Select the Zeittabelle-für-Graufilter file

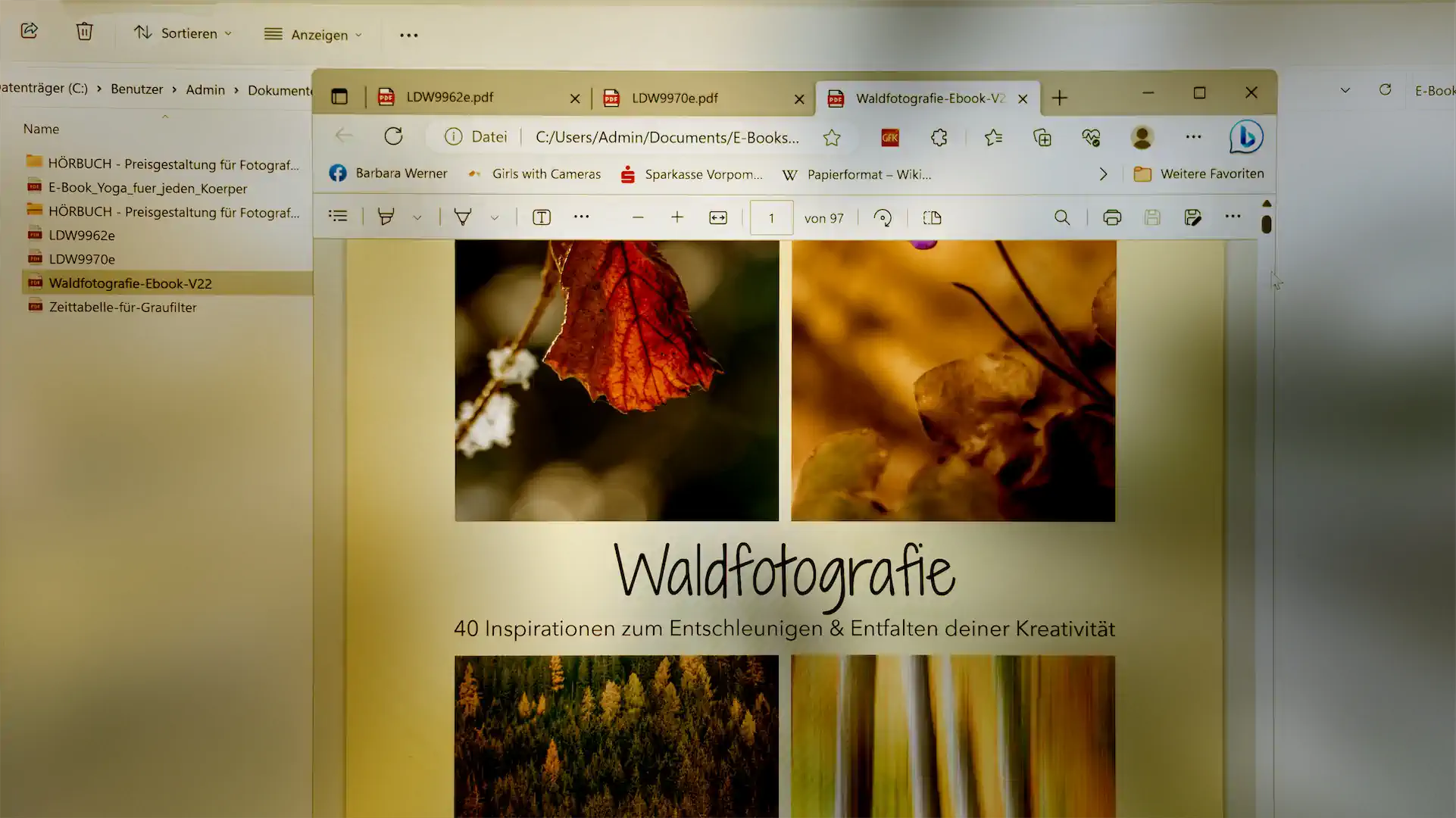point(123,307)
